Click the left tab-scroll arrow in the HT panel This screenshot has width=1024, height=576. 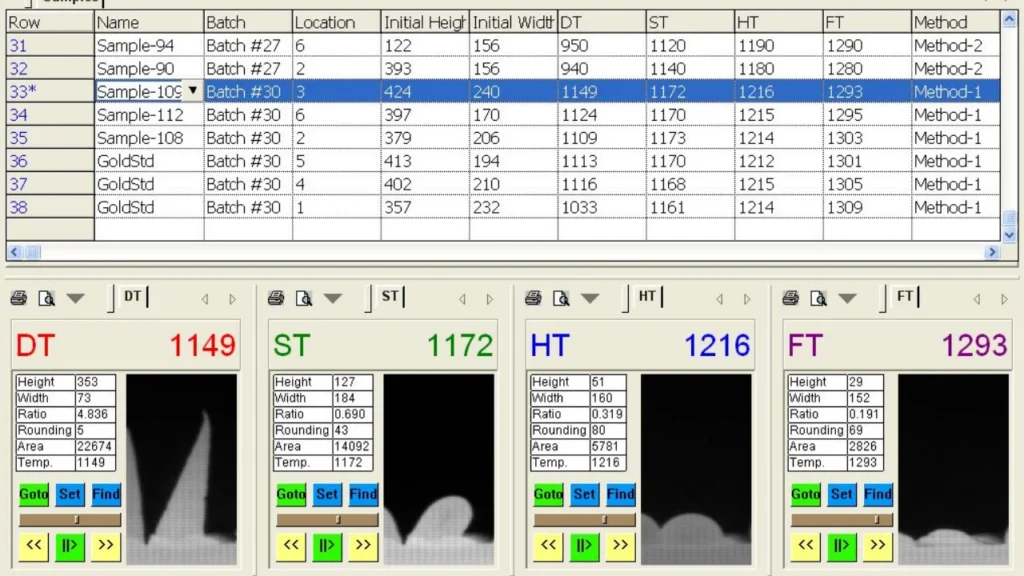720,299
